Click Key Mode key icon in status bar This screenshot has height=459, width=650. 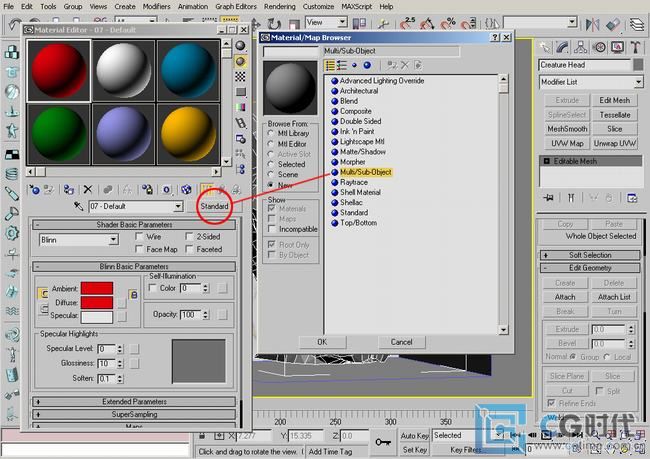tap(383, 442)
